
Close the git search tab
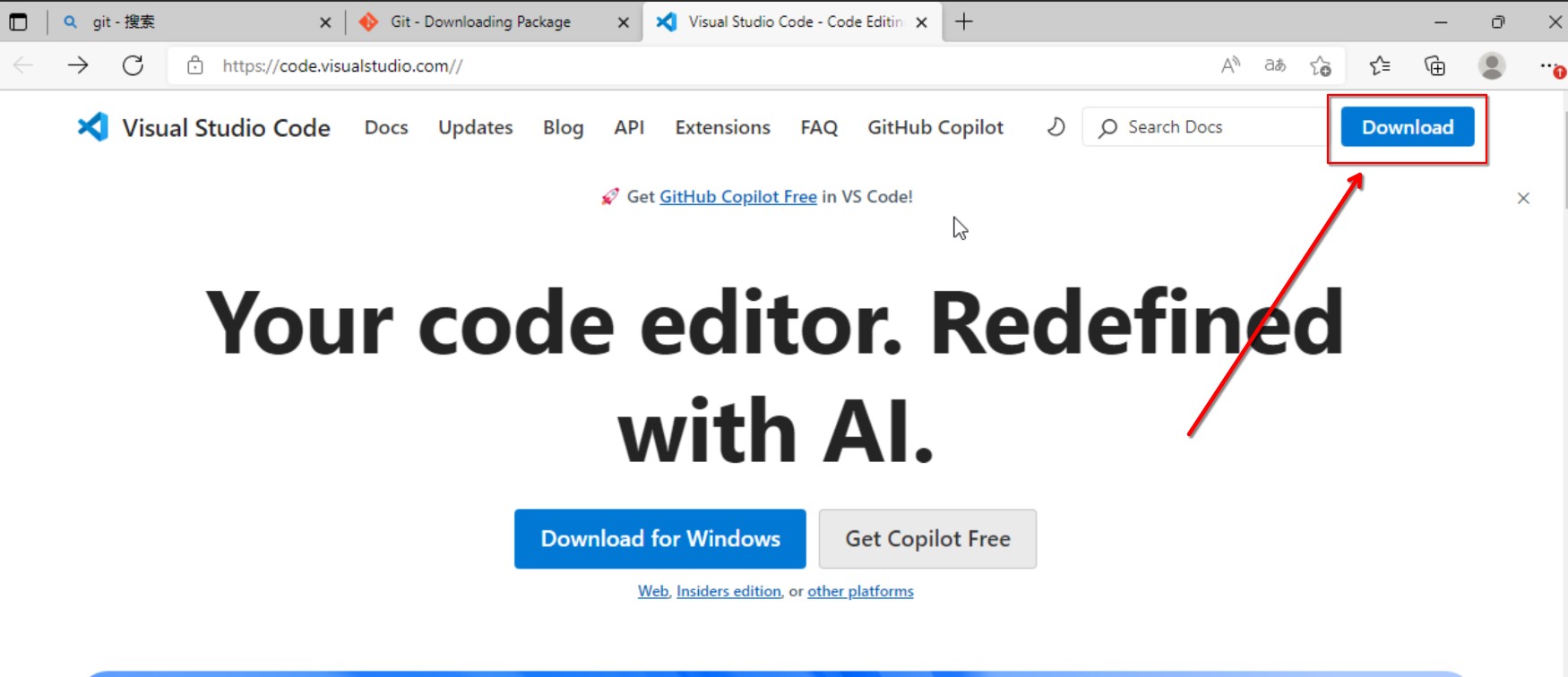click(325, 22)
